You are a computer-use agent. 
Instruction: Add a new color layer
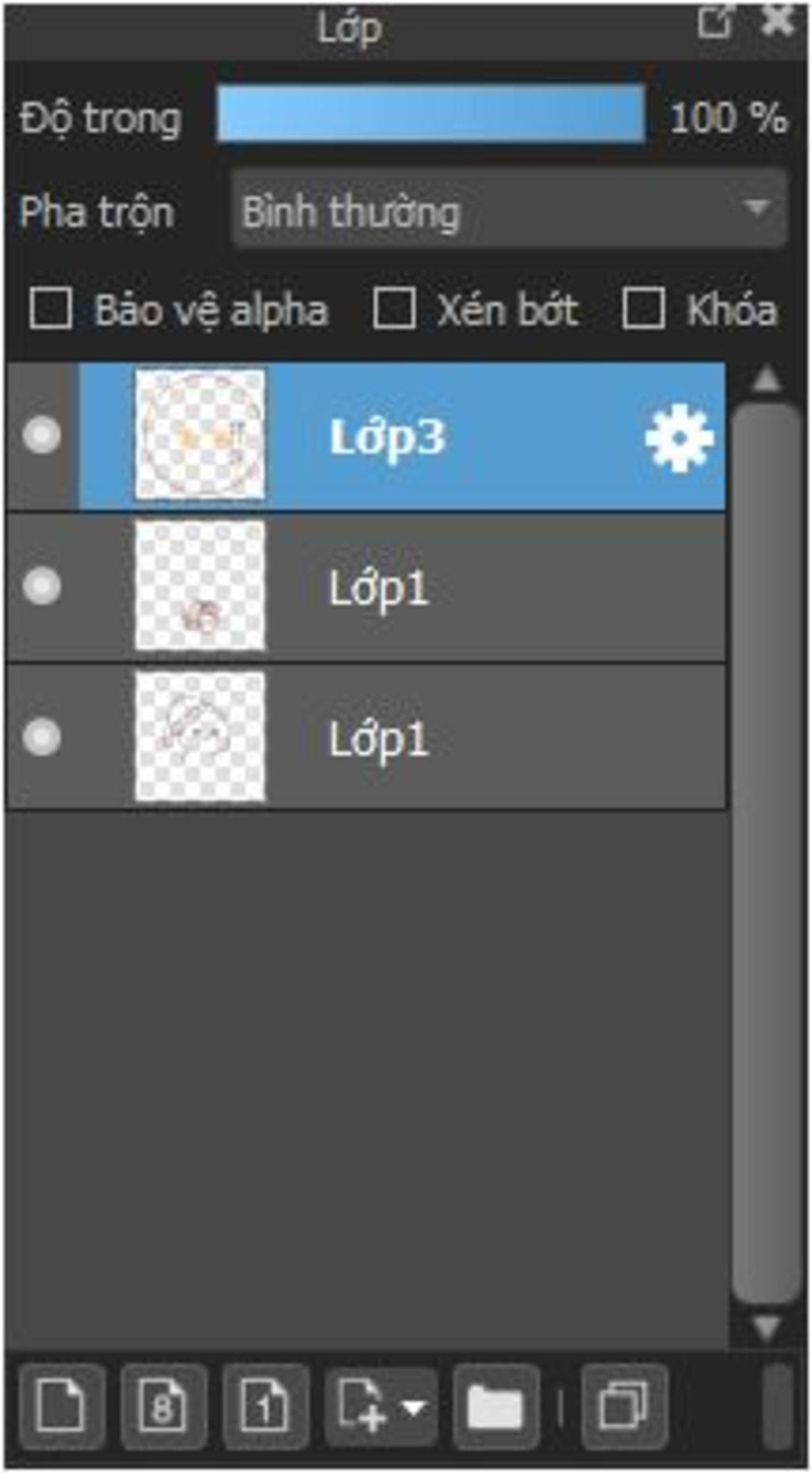tap(62, 1406)
